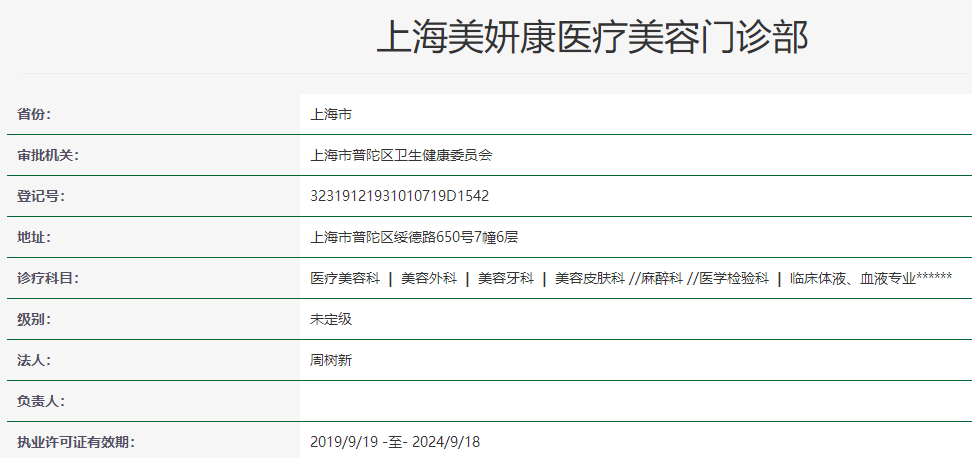Click 医学检验科 in the departments row
This screenshot has height=458, width=972.
click(734, 278)
